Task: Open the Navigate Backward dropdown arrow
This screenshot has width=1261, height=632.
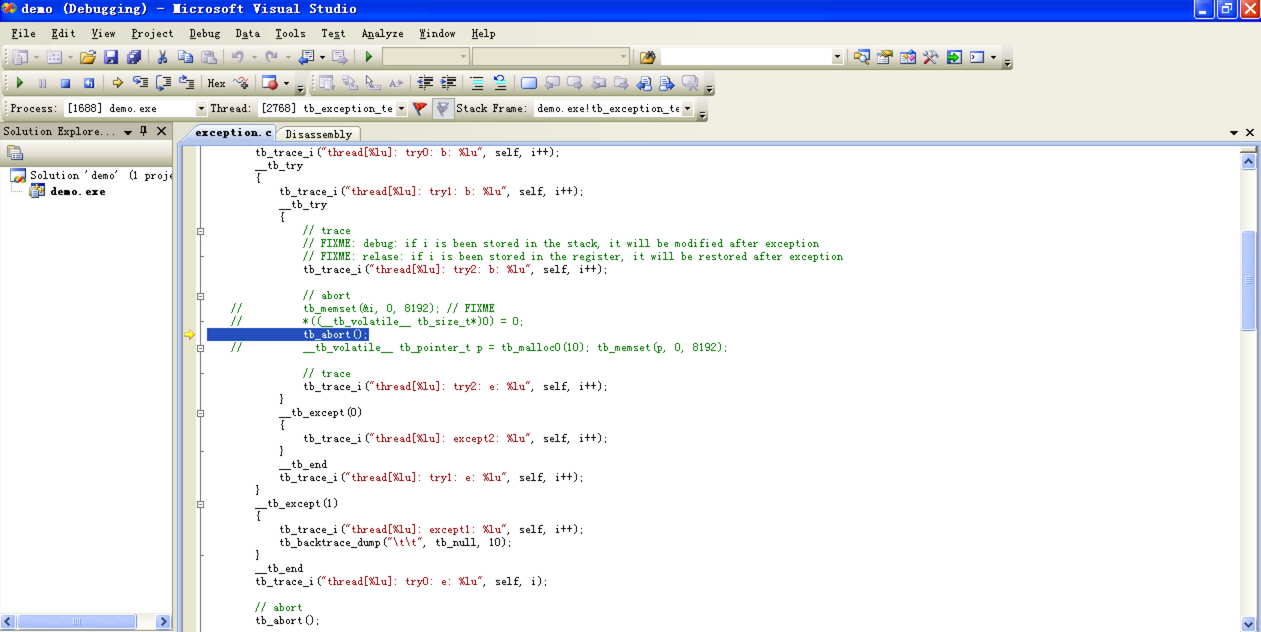Action: (322, 57)
